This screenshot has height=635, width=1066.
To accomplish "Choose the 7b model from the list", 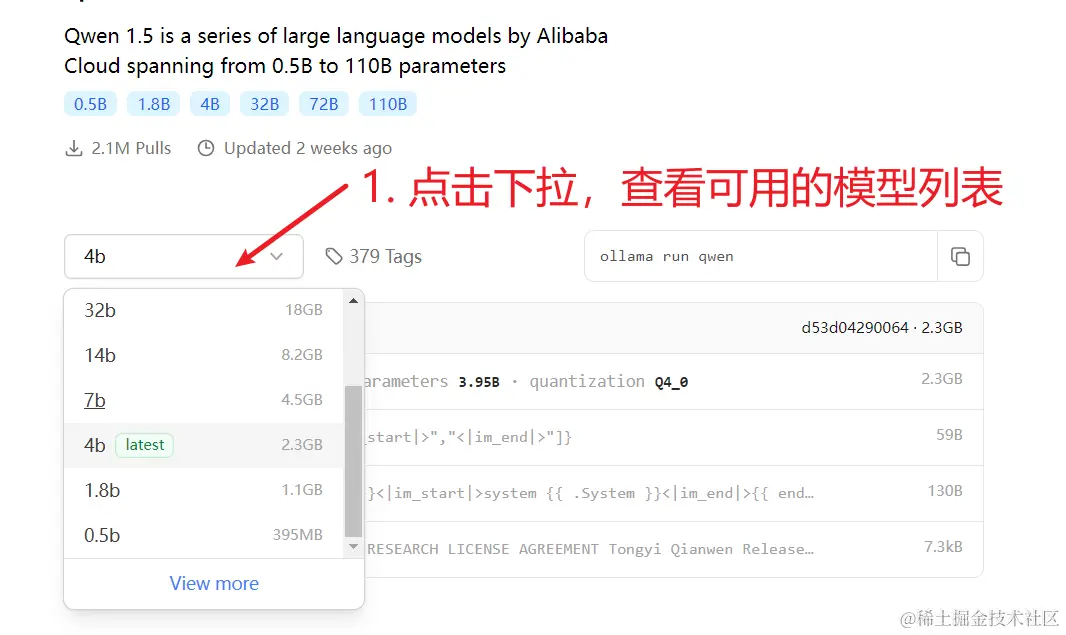I will 203,400.
